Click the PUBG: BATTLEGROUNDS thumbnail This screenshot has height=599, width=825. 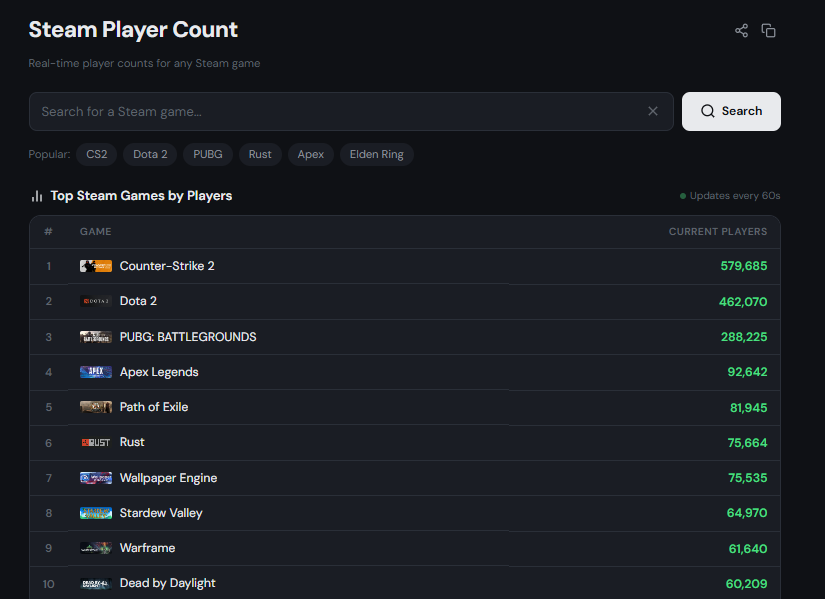[96, 337]
